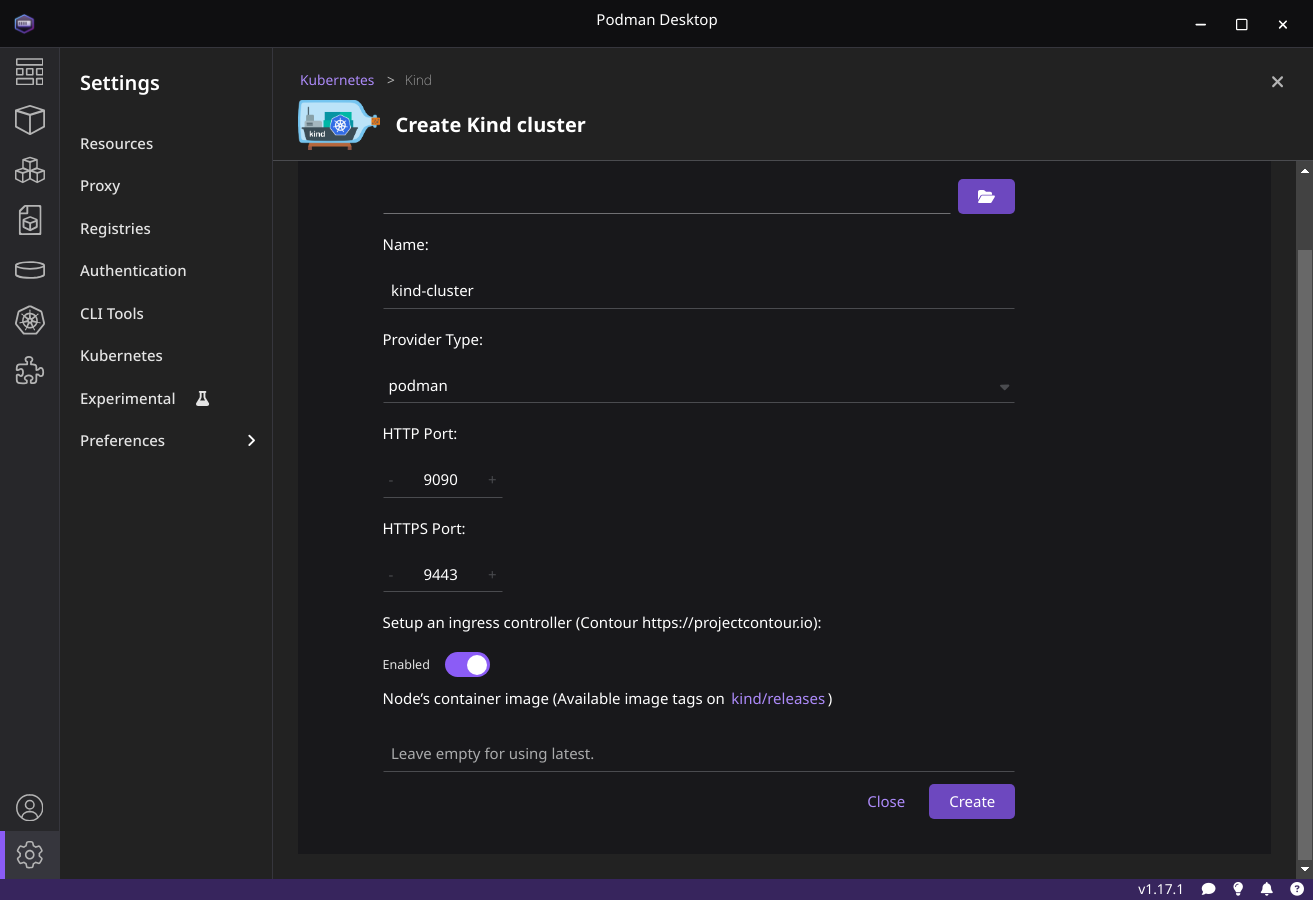Open the Images icon in the sidebar

point(30,220)
